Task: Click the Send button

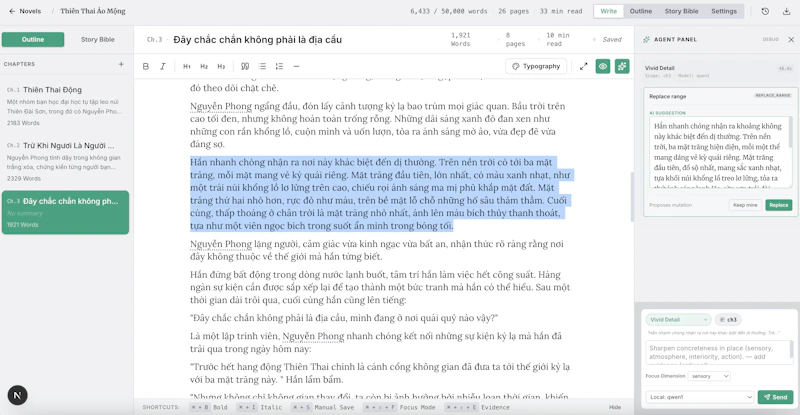Action: [x=775, y=397]
